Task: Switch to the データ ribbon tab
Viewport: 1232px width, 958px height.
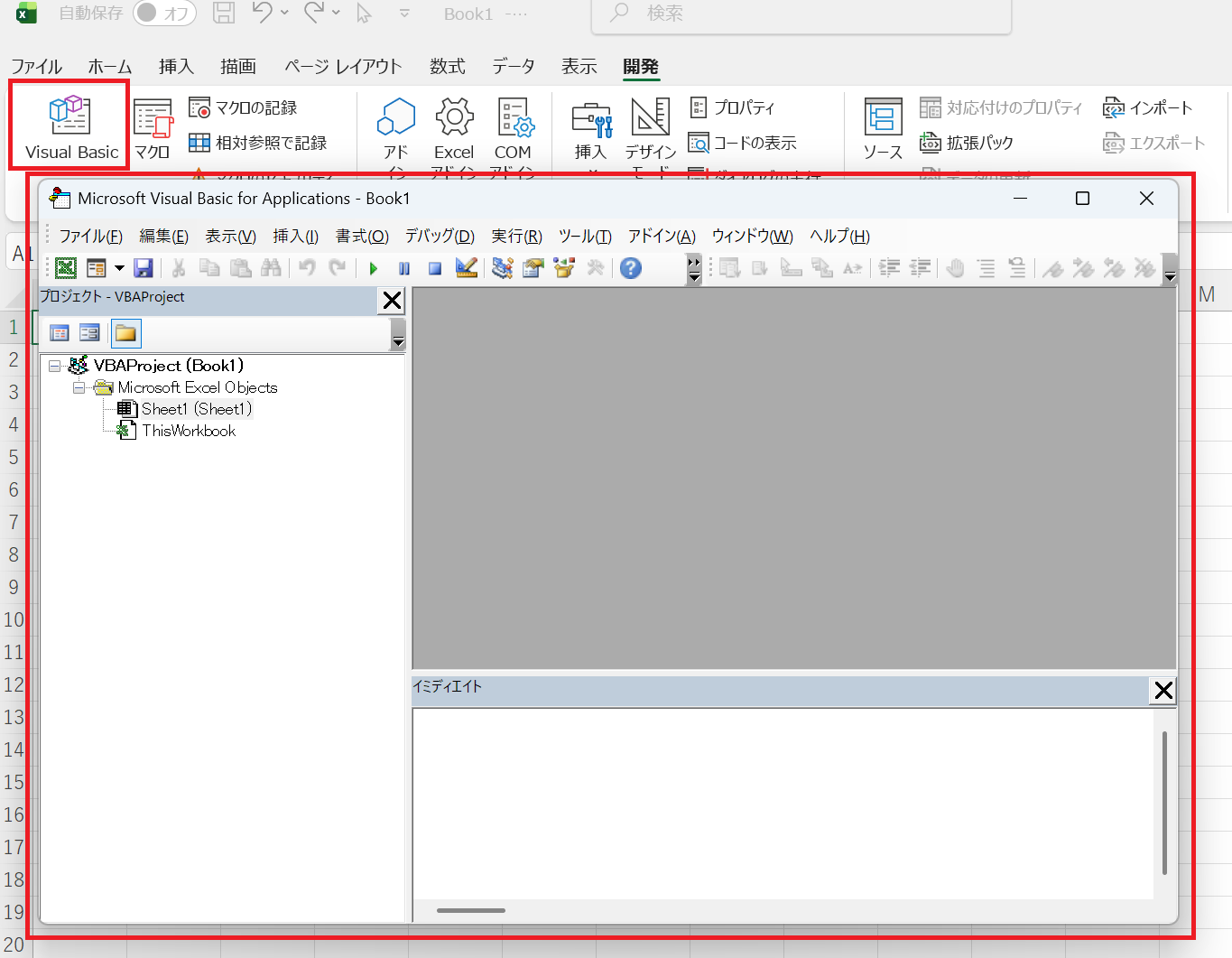Action: tap(514, 66)
